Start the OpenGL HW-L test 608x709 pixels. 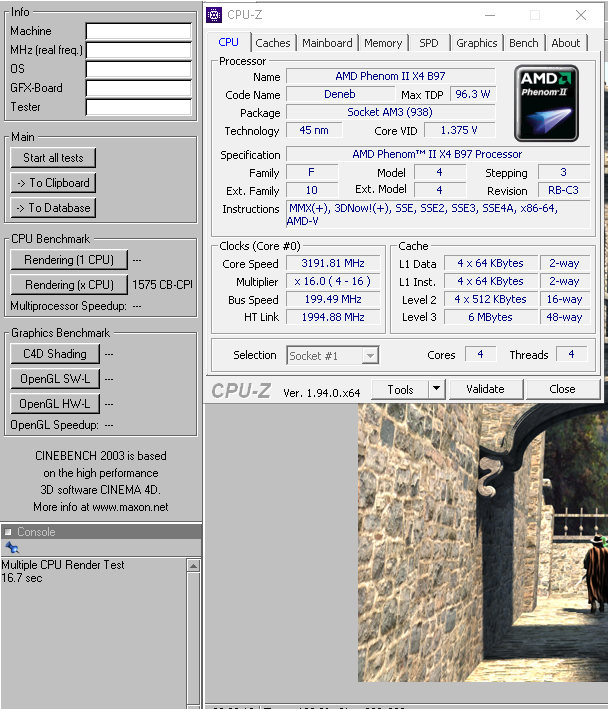(x=55, y=403)
